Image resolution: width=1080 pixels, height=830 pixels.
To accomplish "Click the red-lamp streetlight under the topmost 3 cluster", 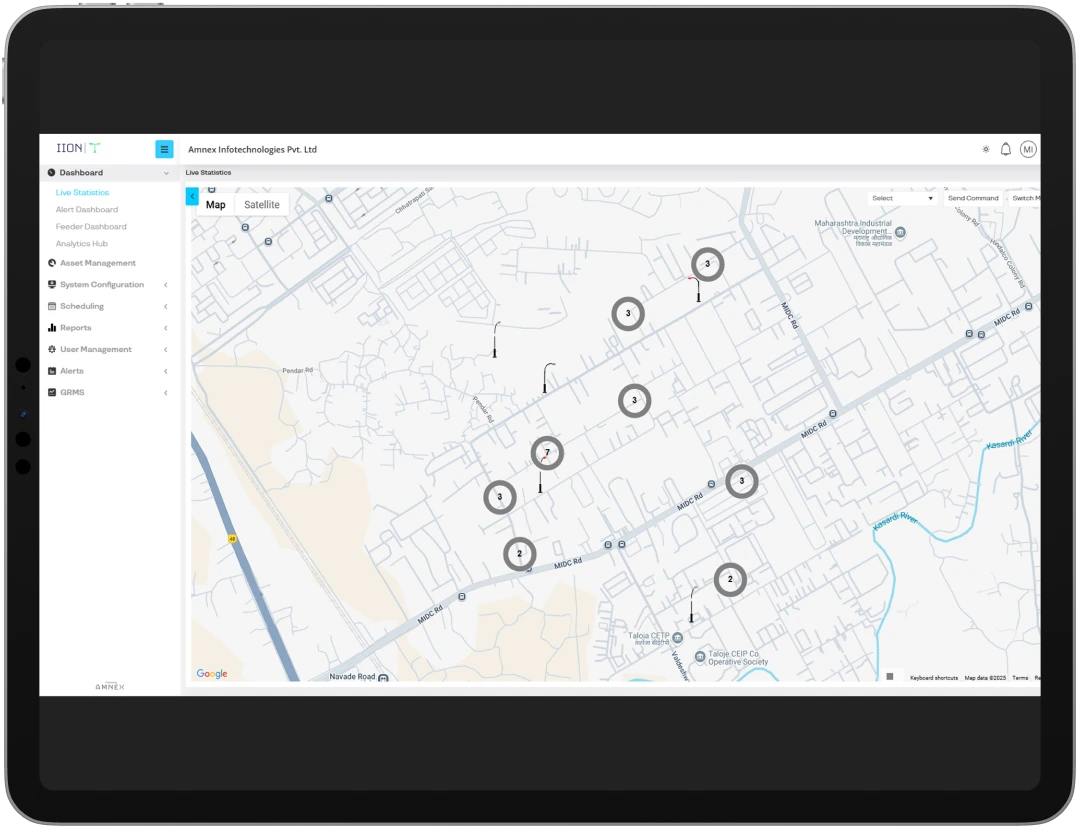I will [x=695, y=289].
